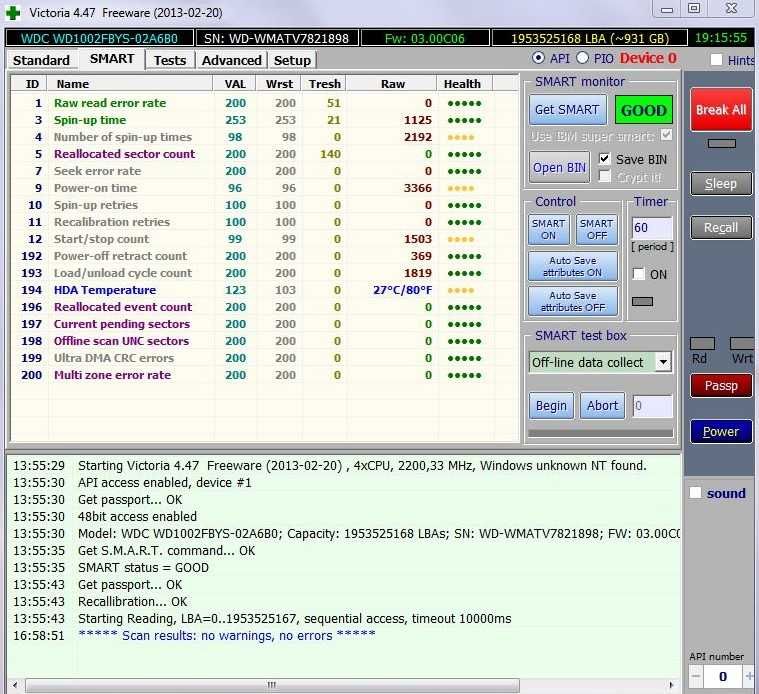Toggle the Hints checkbox
Viewport: 759px width, 694px height.
click(x=716, y=60)
